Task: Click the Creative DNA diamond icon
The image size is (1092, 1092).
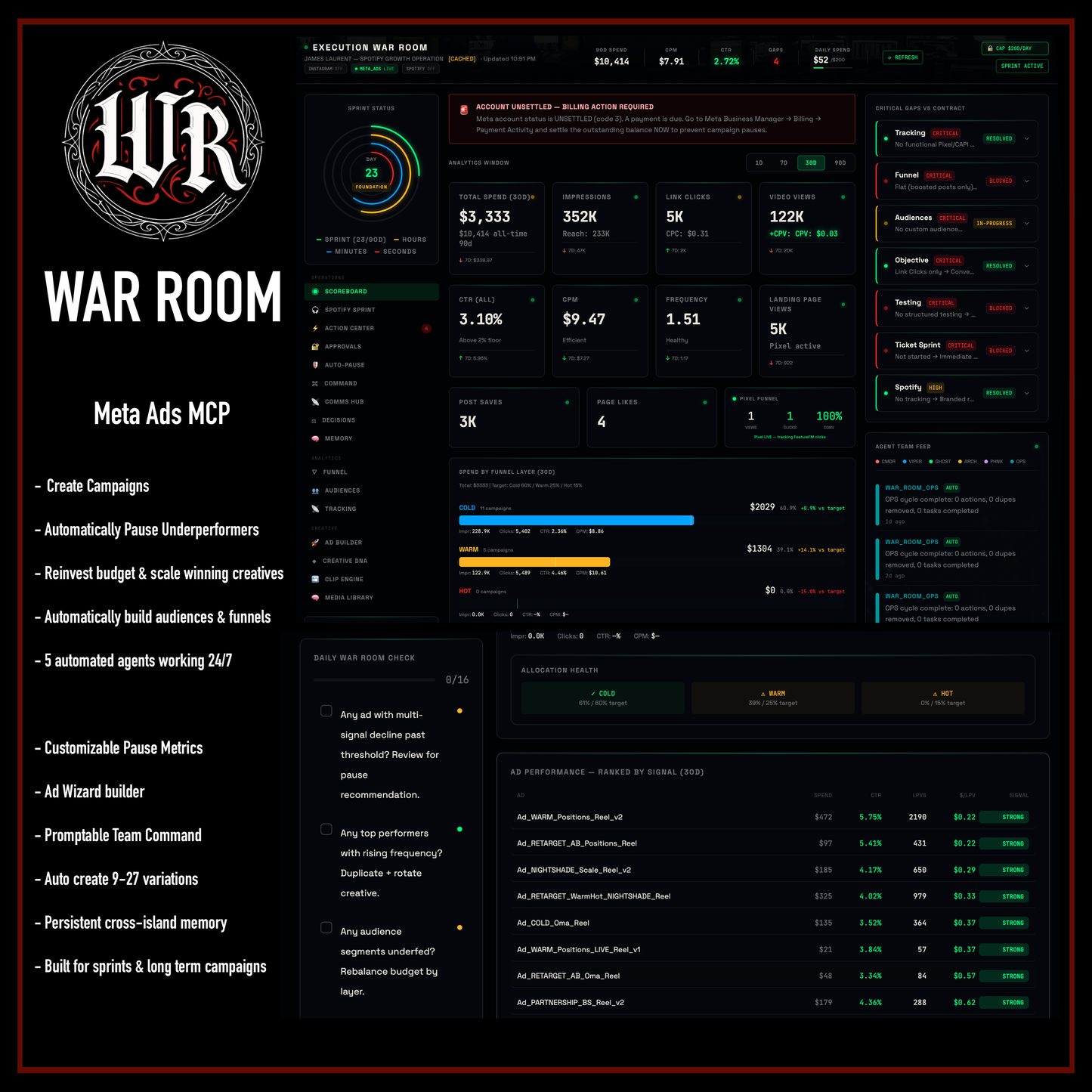Action: coord(314,561)
